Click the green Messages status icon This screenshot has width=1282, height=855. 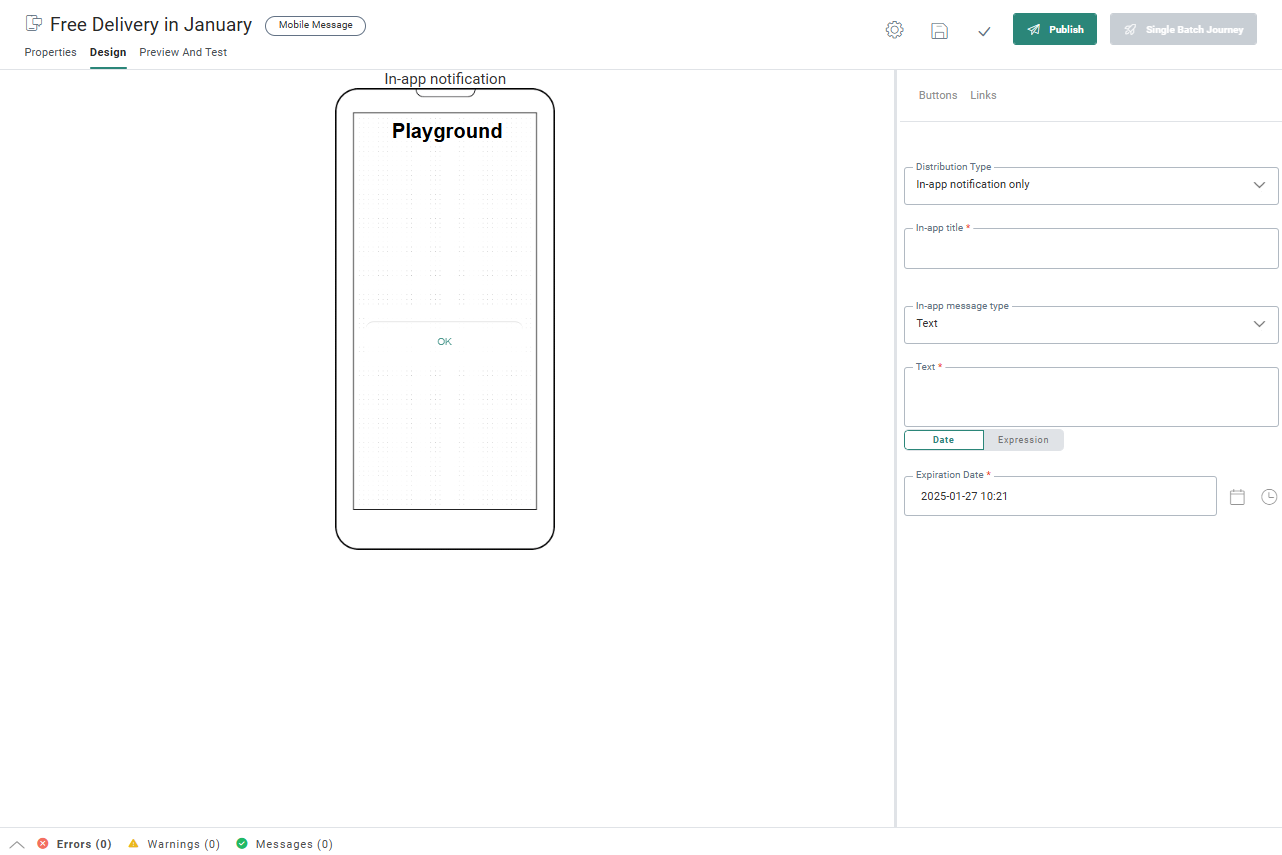(x=242, y=844)
